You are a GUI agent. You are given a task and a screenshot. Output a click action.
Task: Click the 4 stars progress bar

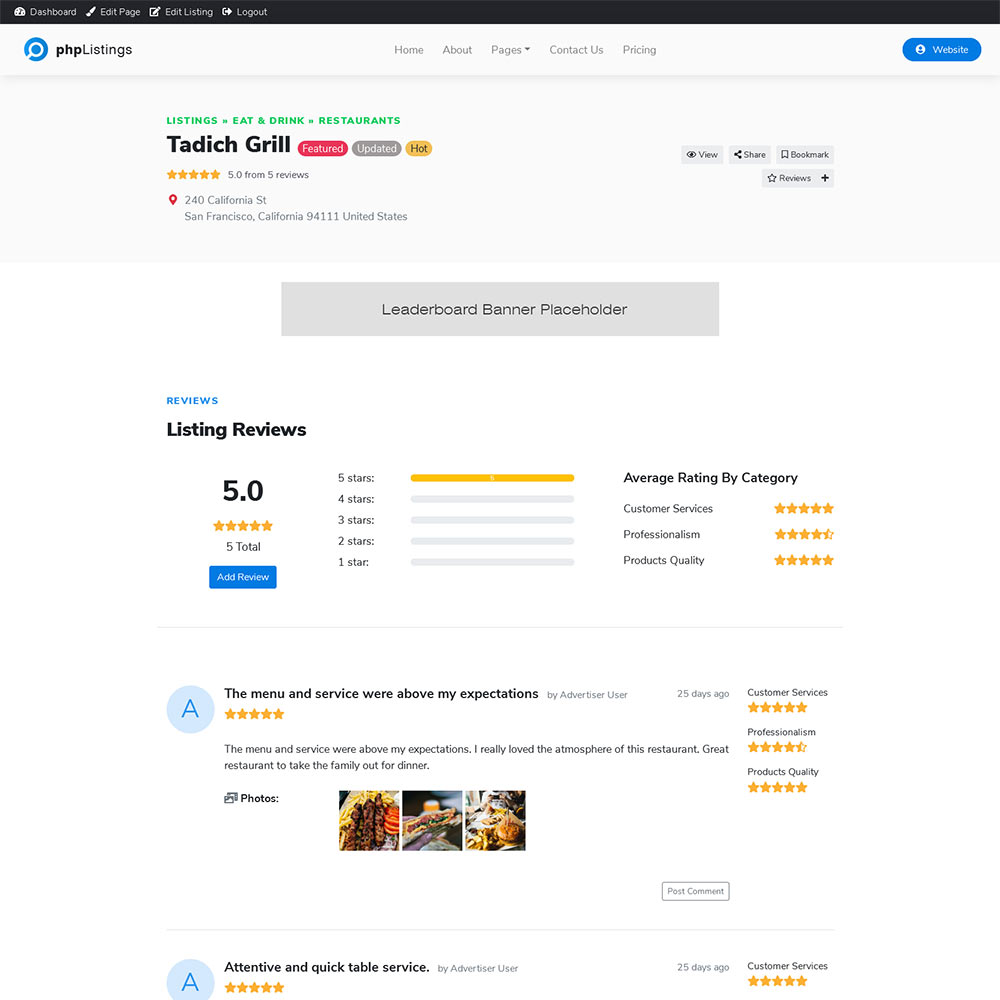(x=492, y=499)
